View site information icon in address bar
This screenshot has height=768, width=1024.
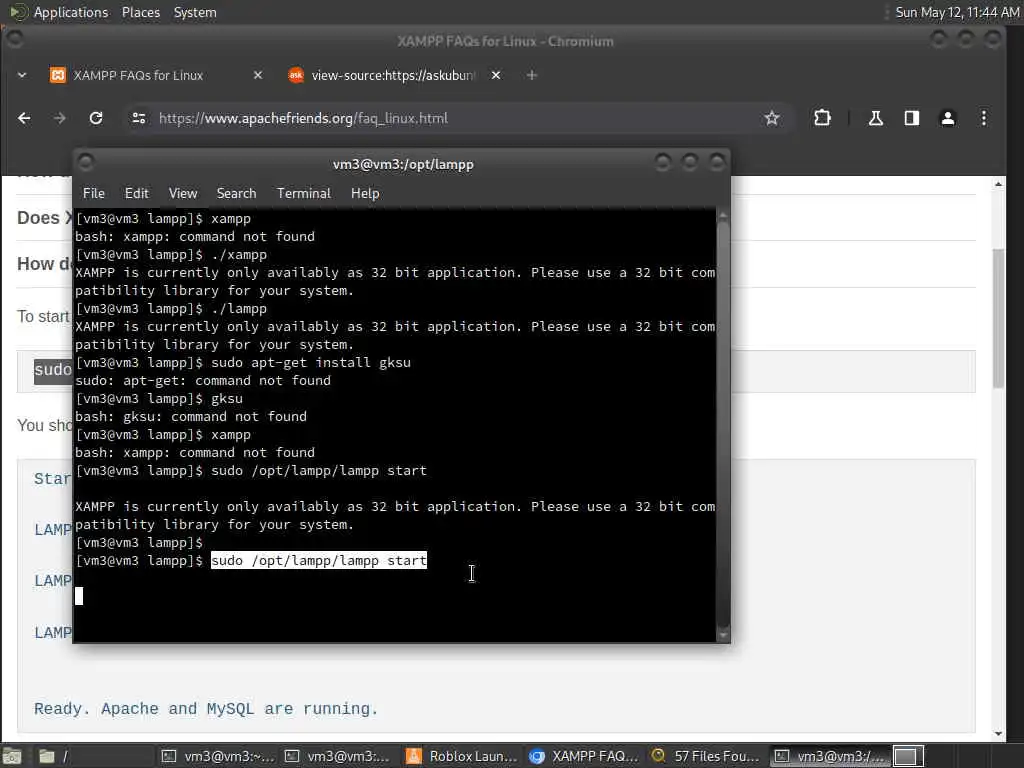[138, 118]
